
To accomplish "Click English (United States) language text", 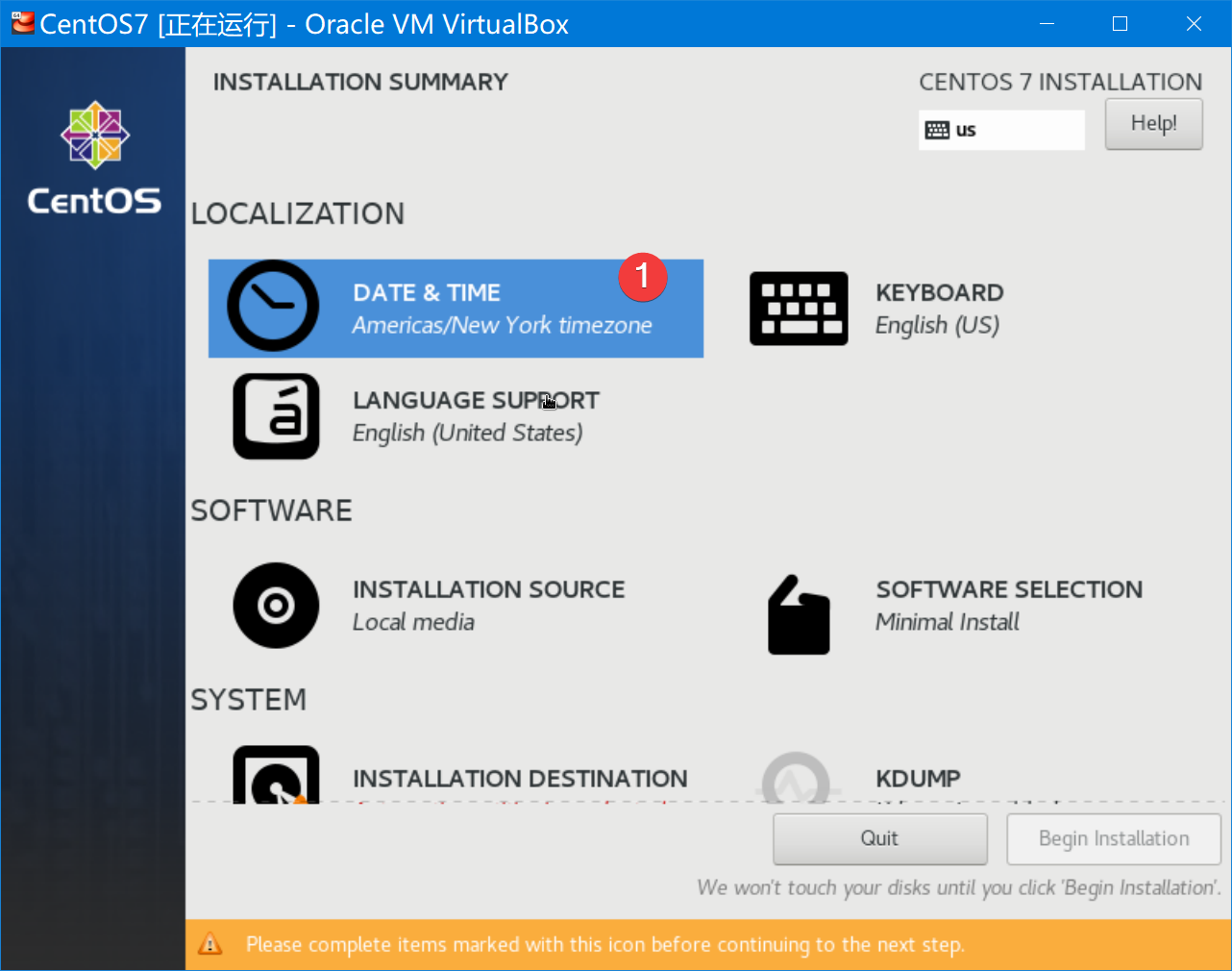I will coord(467,434).
